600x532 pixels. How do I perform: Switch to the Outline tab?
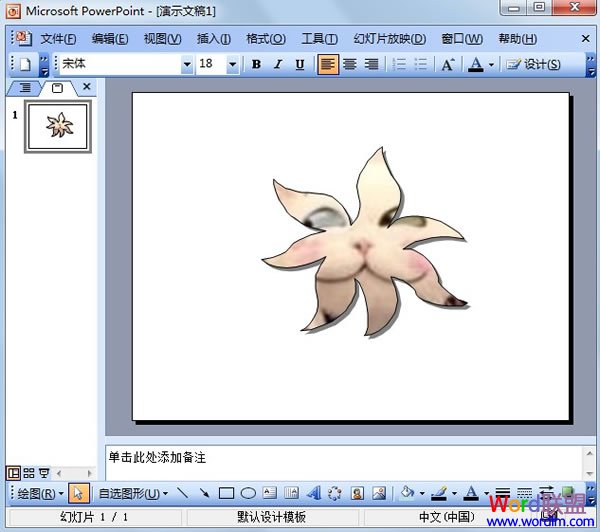(x=25, y=88)
